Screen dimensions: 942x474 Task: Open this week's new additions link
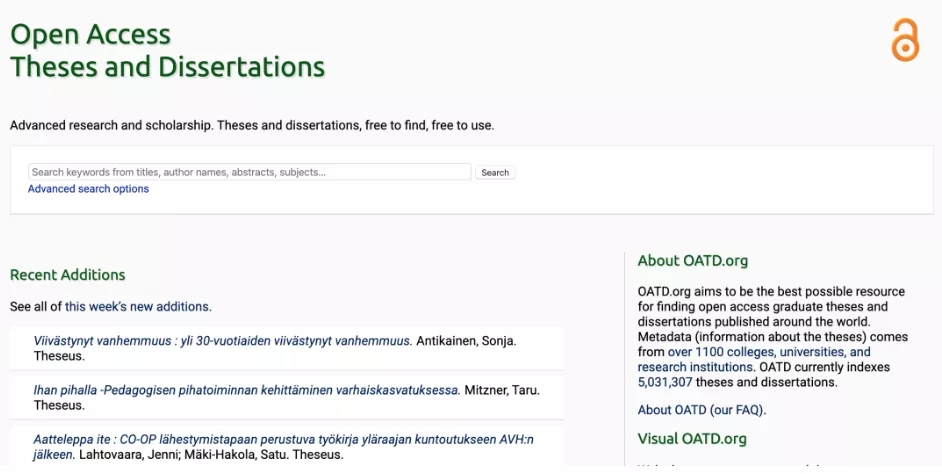pyautogui.click(x=138, y=306)
